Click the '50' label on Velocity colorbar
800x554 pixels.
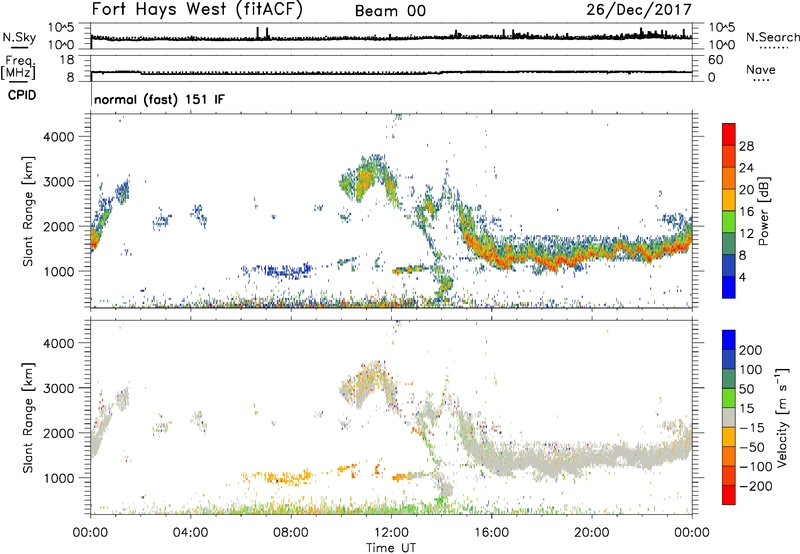click(746, 389)
